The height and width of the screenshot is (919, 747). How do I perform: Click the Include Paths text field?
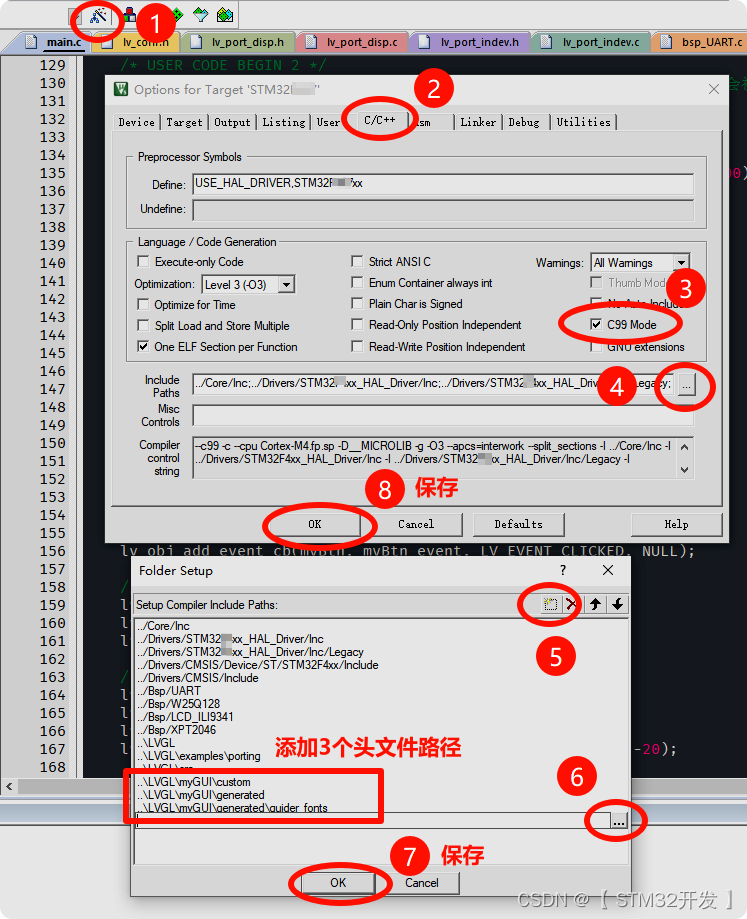434,383
